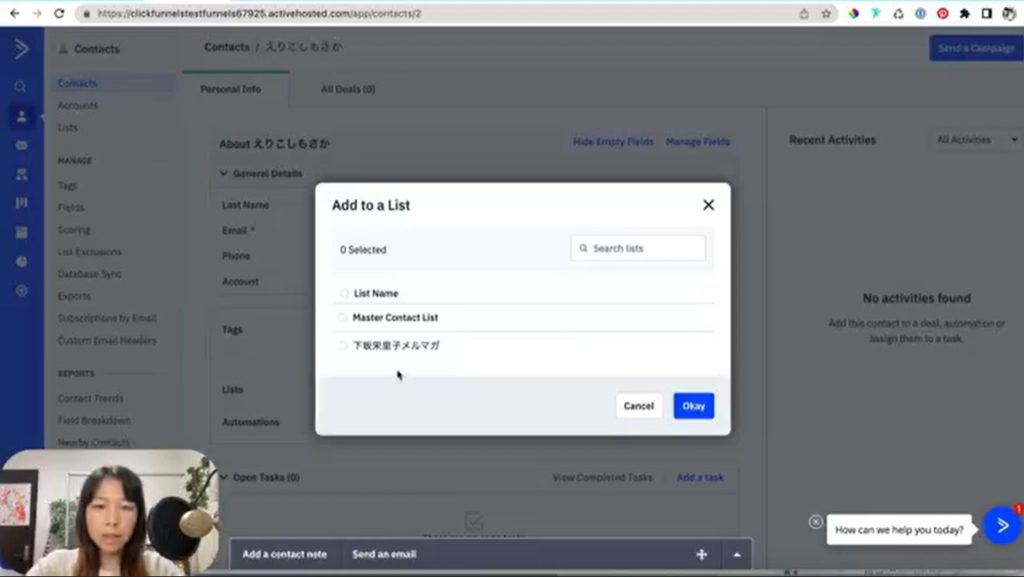
Task: Open the Contacts person icon in the sidebar
Action: click(x=21, y=116)
